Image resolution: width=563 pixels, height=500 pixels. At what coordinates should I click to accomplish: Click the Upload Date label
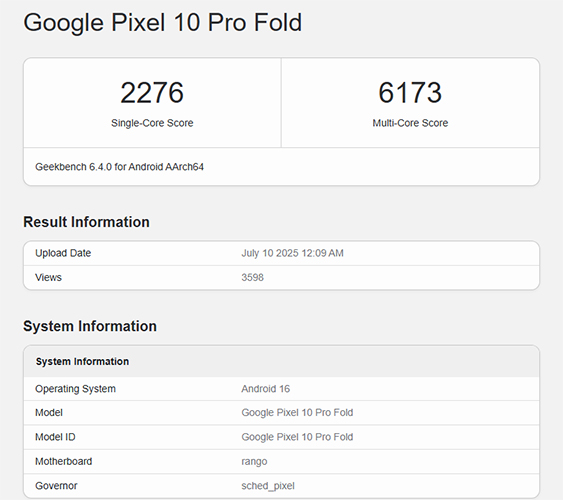coord(63,253)
